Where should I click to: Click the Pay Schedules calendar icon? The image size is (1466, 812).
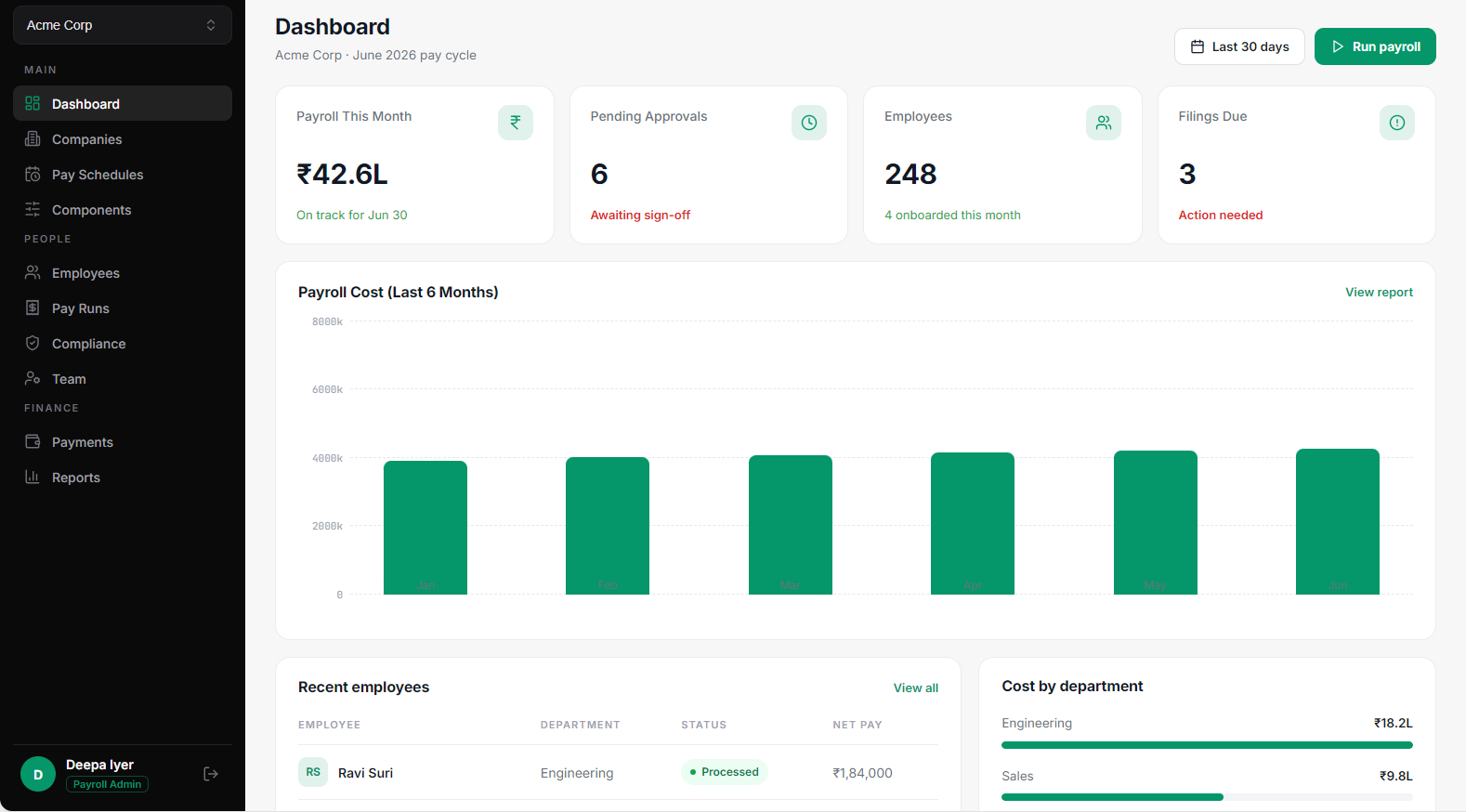[x=33, y=174]
